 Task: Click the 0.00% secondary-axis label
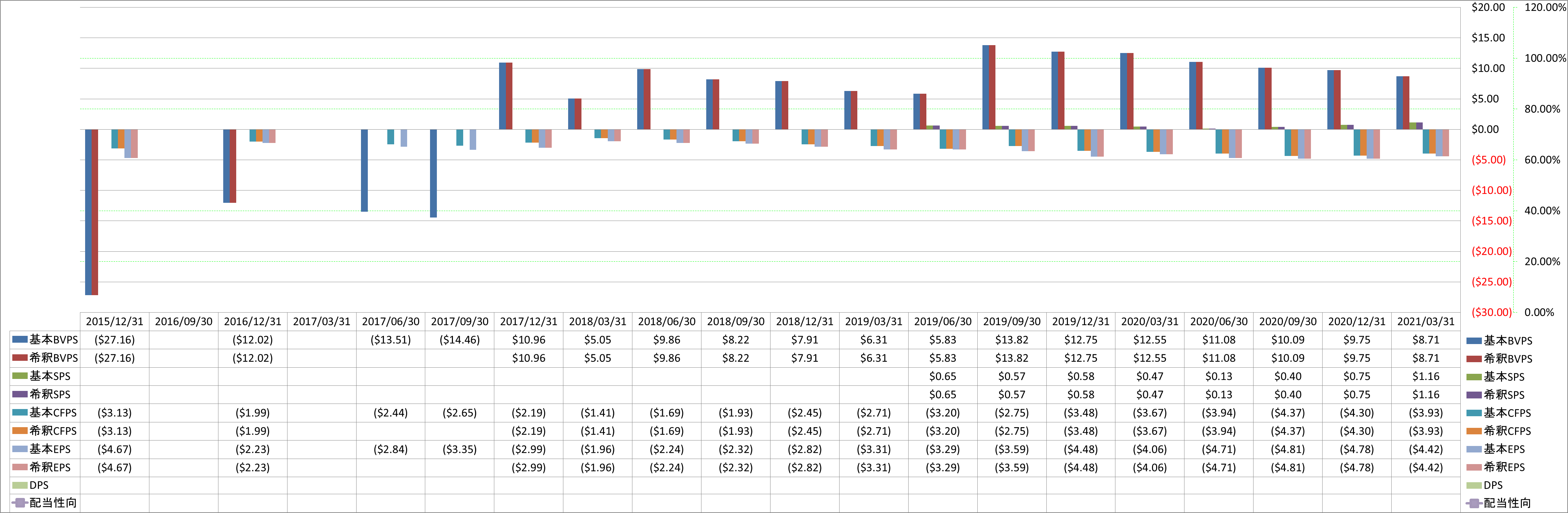pos(1539,312)
